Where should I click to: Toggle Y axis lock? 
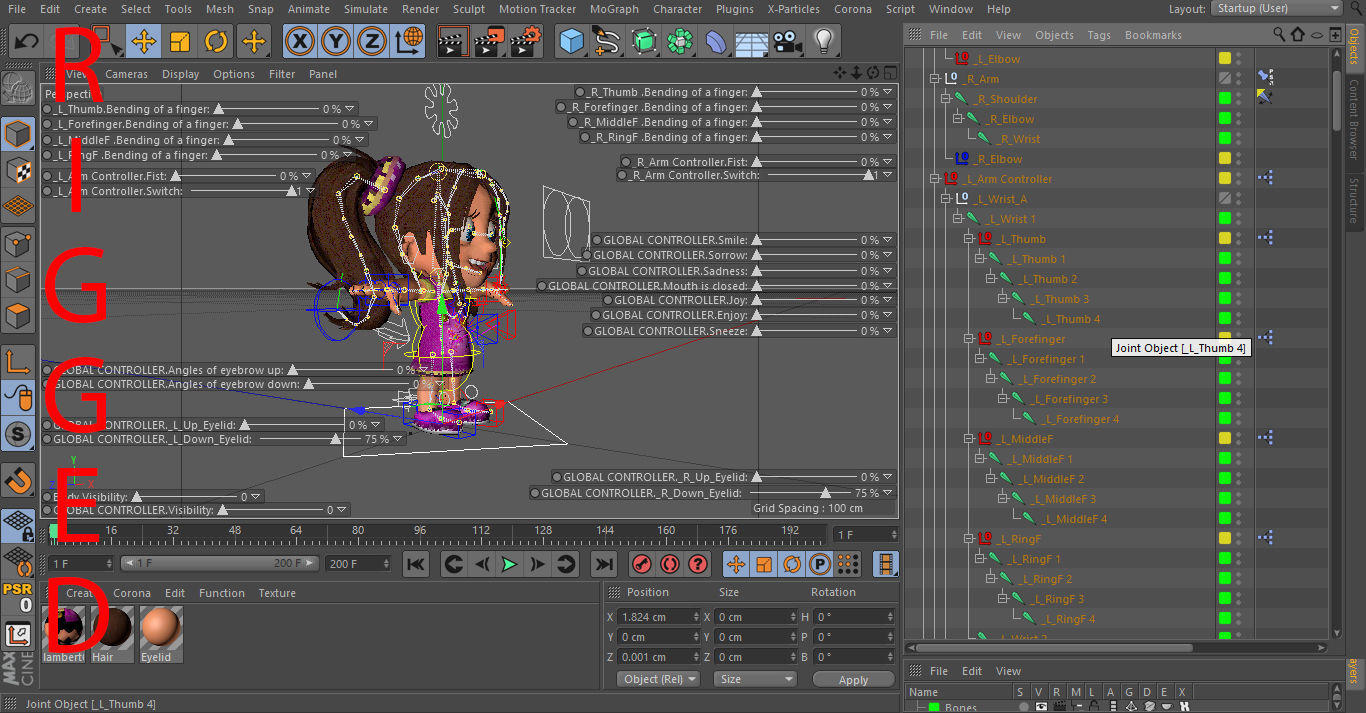pos(336,42)
